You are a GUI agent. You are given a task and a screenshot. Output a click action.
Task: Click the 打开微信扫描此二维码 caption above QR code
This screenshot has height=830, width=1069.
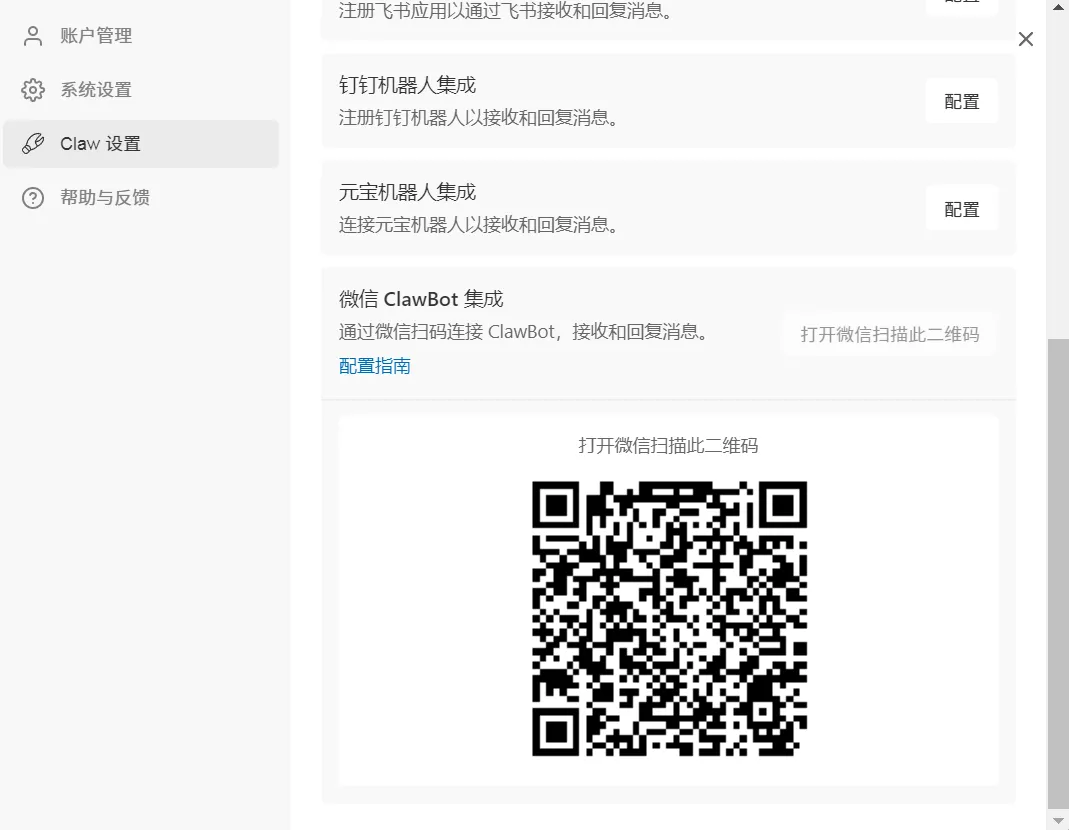click(x=668, y=445)
